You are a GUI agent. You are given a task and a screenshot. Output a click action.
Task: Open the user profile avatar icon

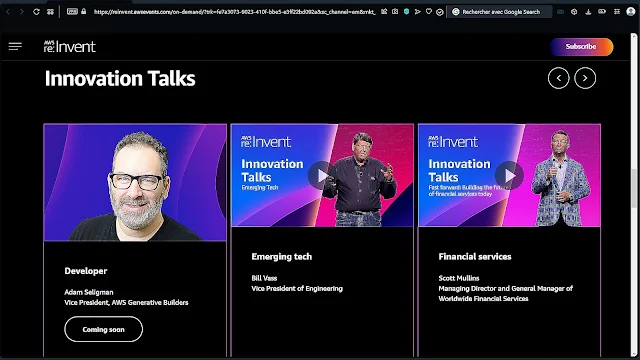[x=631, y=11]
